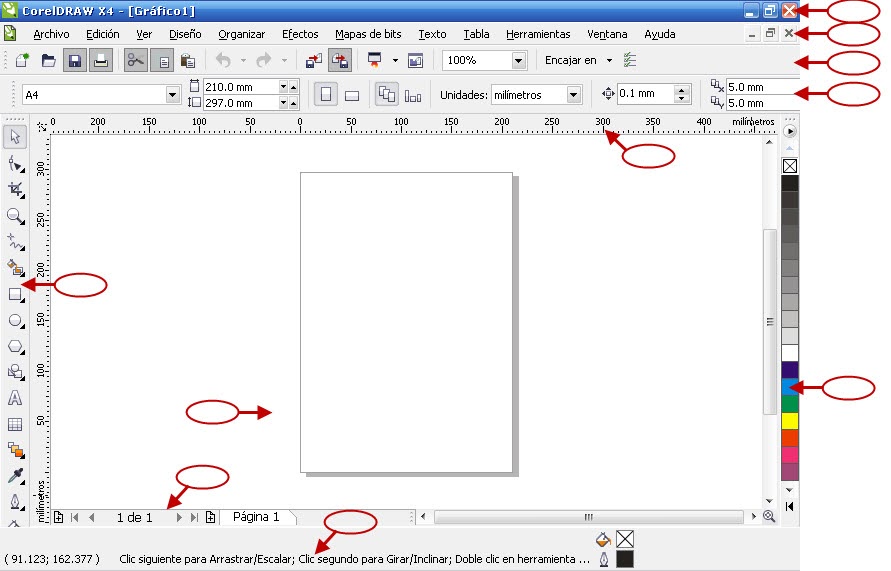Pick the yellow color swatch
The height and width of the screenshot is (571, 891).
(790, 421)
